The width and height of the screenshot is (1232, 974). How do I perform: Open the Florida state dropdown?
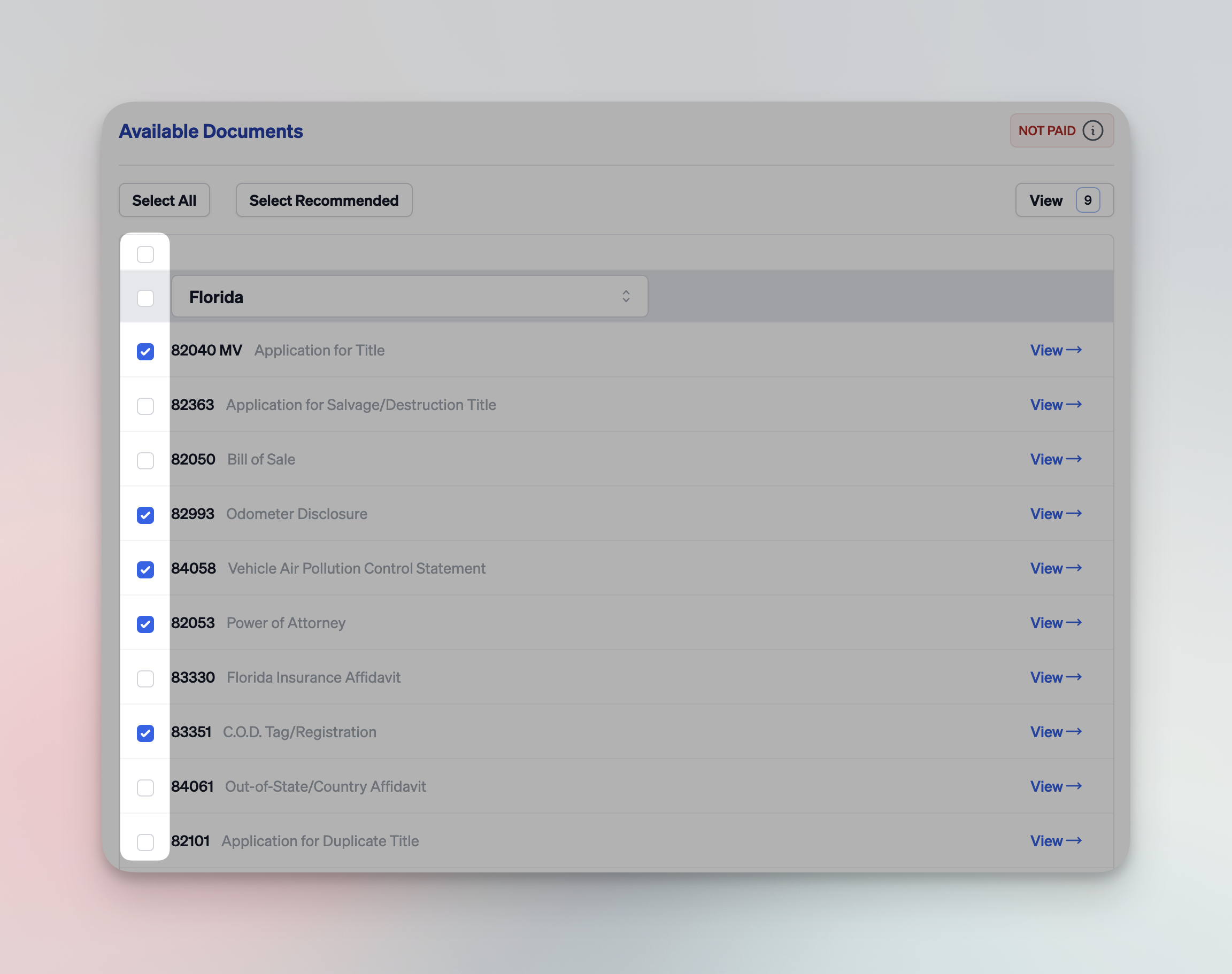[410, 297]
